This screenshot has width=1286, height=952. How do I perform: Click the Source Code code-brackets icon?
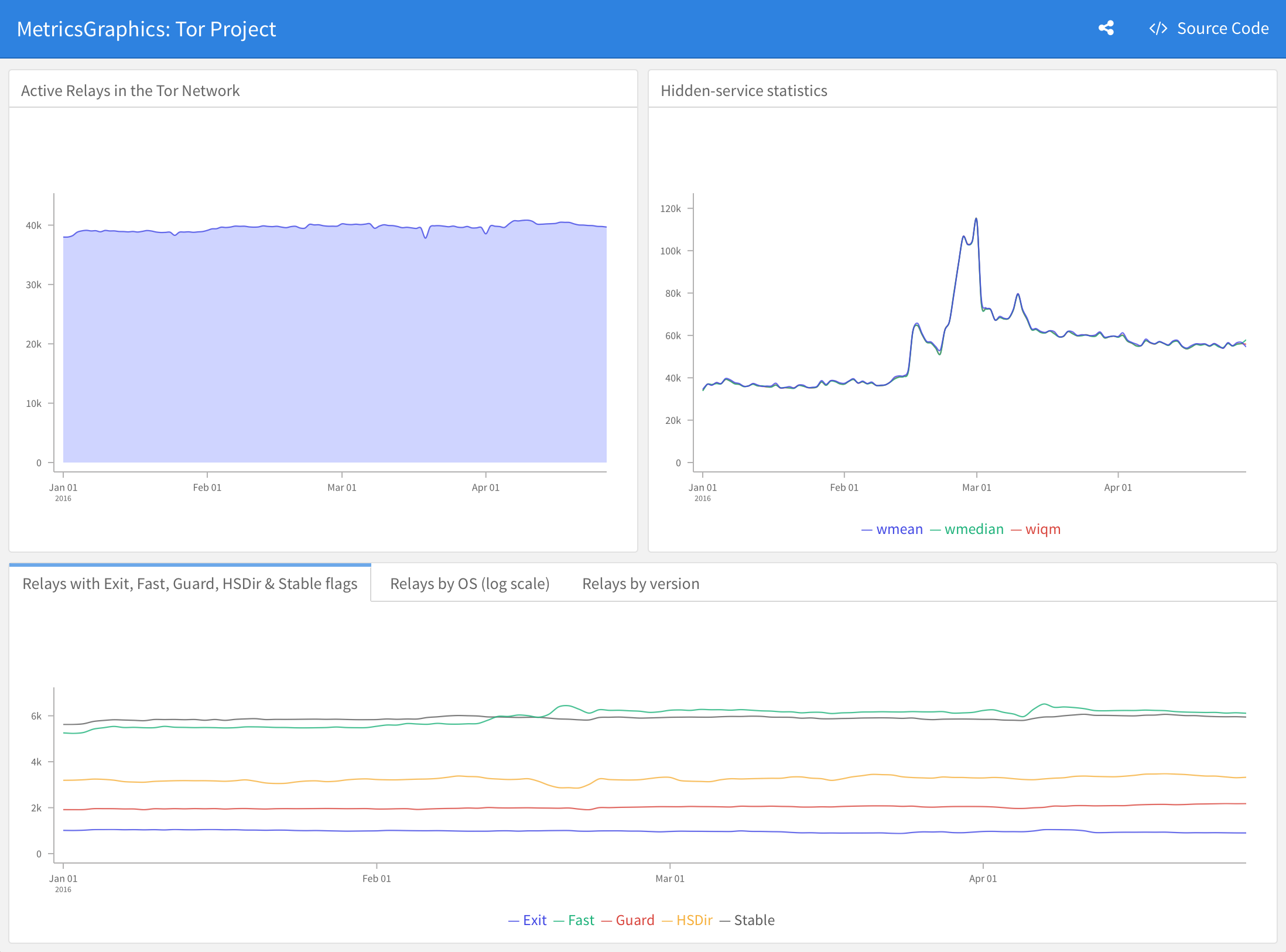coord(1158,29)
